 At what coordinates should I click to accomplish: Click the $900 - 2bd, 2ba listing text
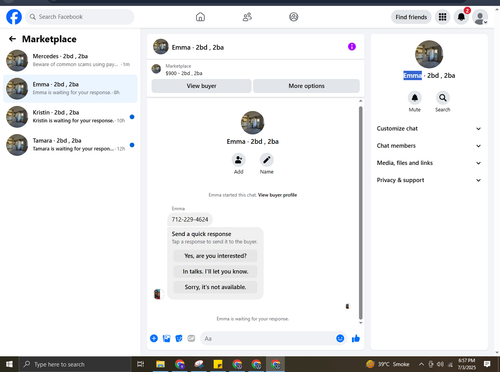184,73
